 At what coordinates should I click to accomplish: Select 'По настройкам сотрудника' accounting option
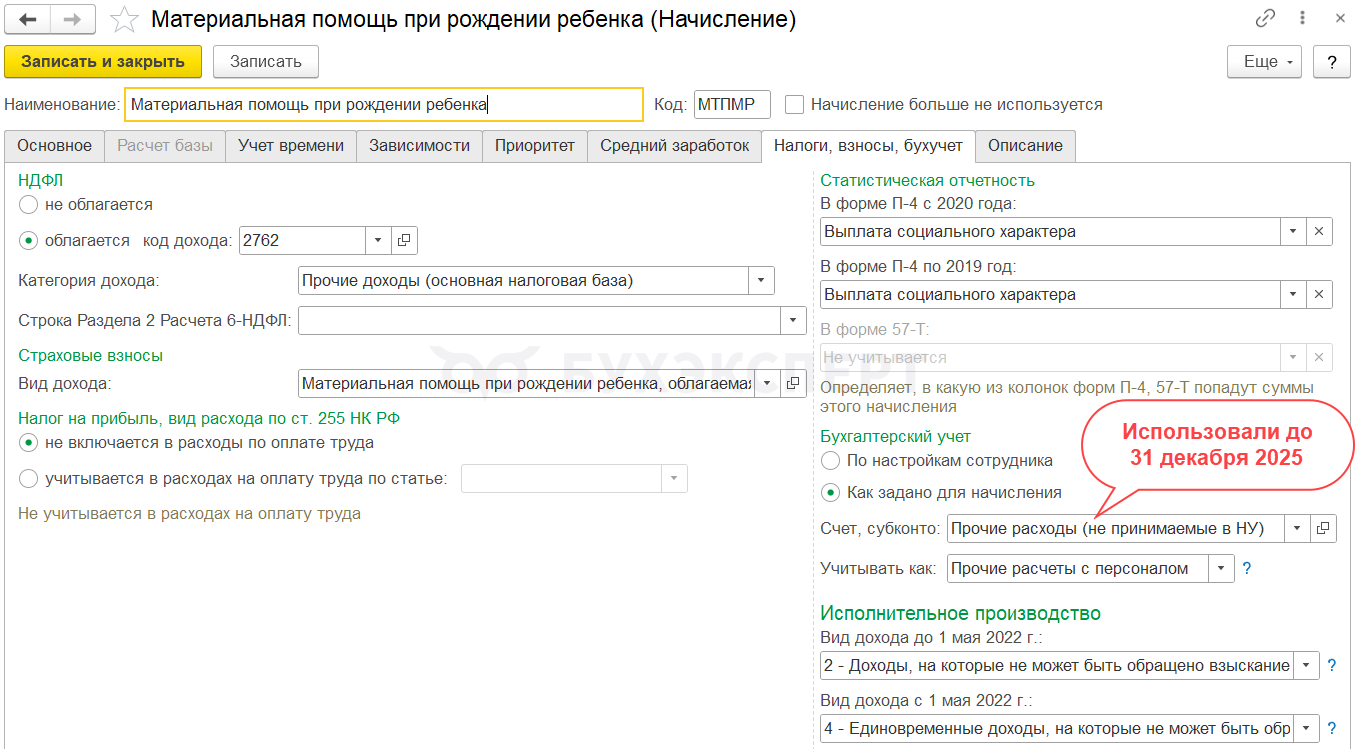[830, 461]
